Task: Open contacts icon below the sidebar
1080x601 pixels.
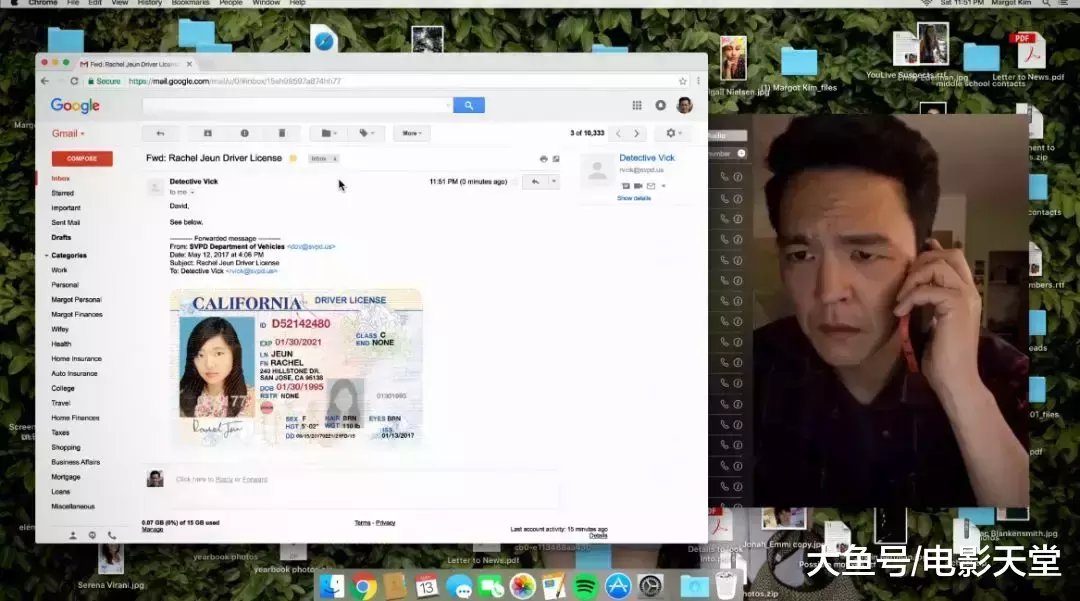Action: [x=73, y=535]
